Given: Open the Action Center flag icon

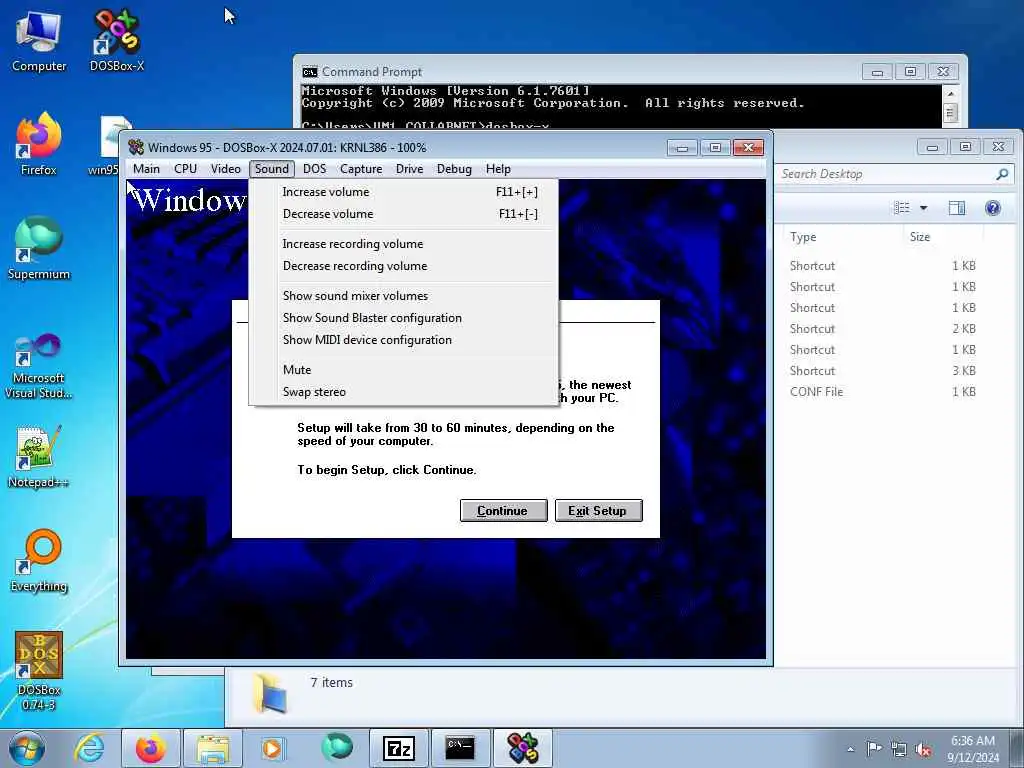Looking at the screenshot, I should click(874, 749).
